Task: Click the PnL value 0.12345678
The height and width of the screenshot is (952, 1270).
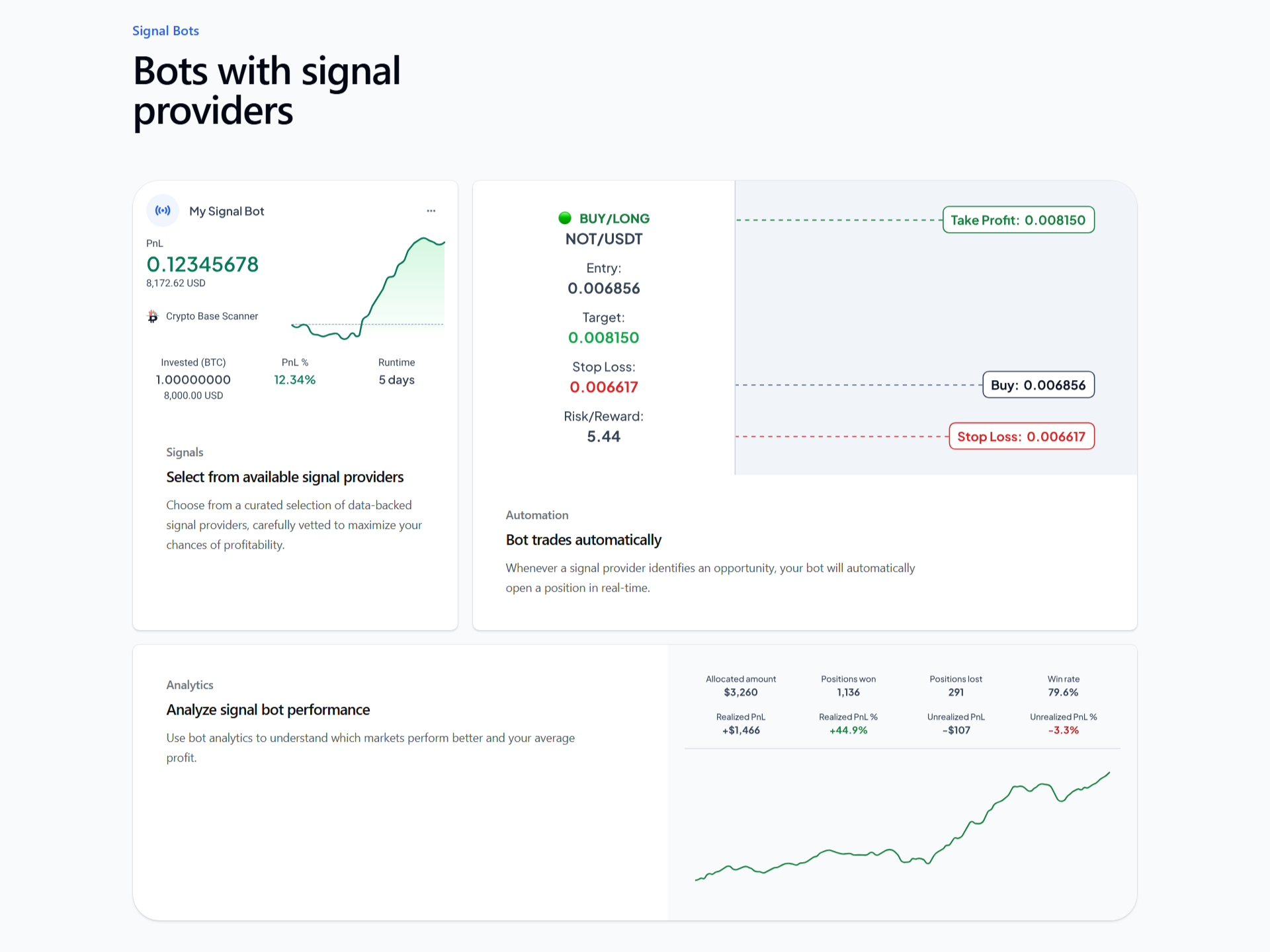Action: pos(202,264)
